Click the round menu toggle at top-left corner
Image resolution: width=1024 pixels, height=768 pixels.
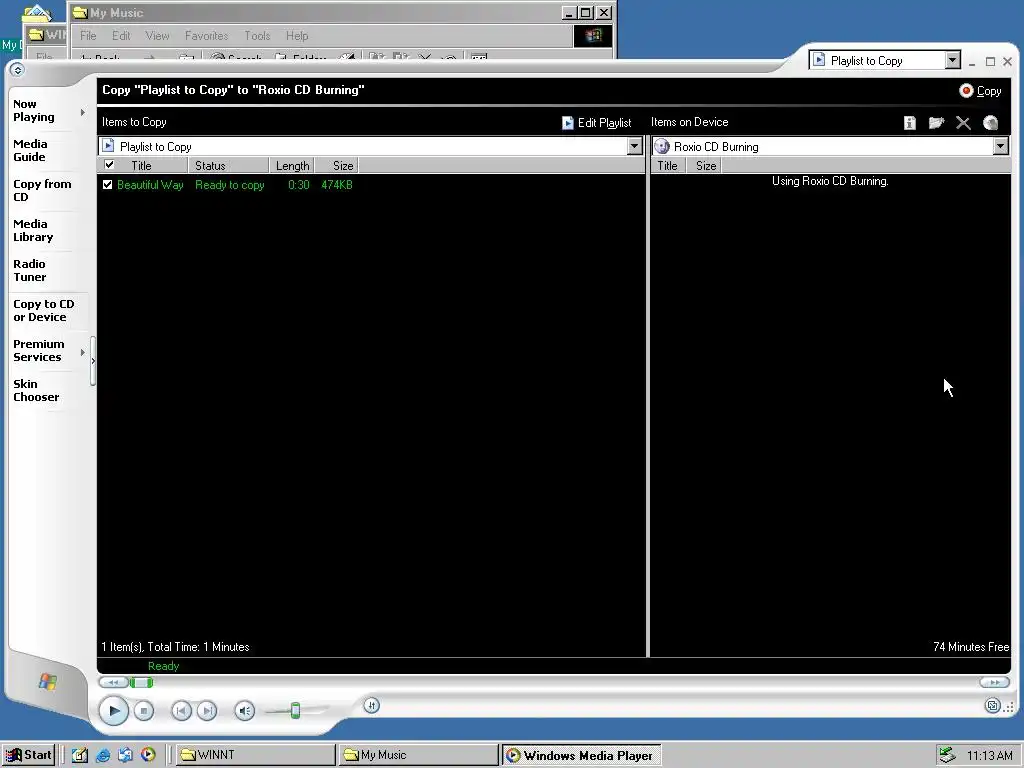18,69
